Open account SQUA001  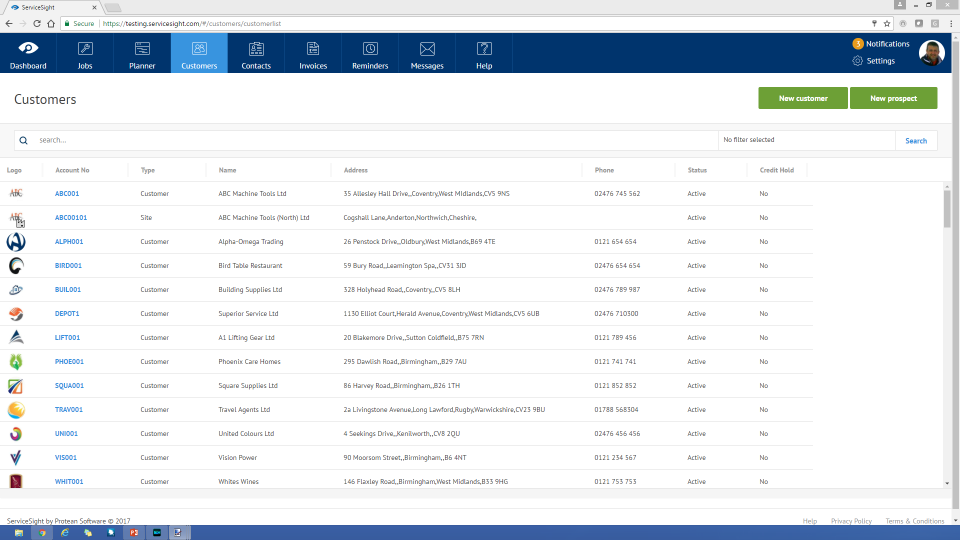coord(69,386)
